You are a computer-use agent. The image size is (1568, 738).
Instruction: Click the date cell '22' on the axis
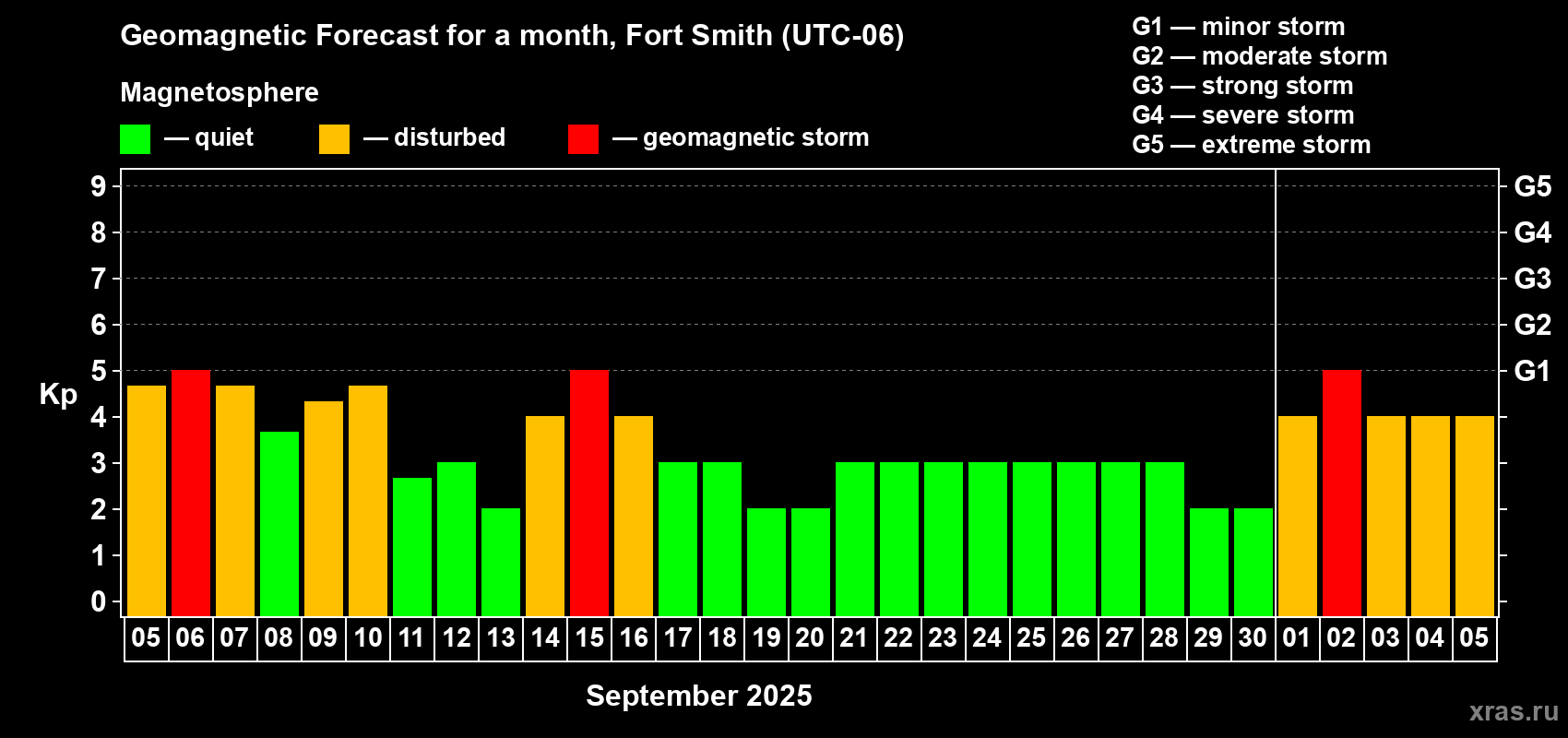899,638
